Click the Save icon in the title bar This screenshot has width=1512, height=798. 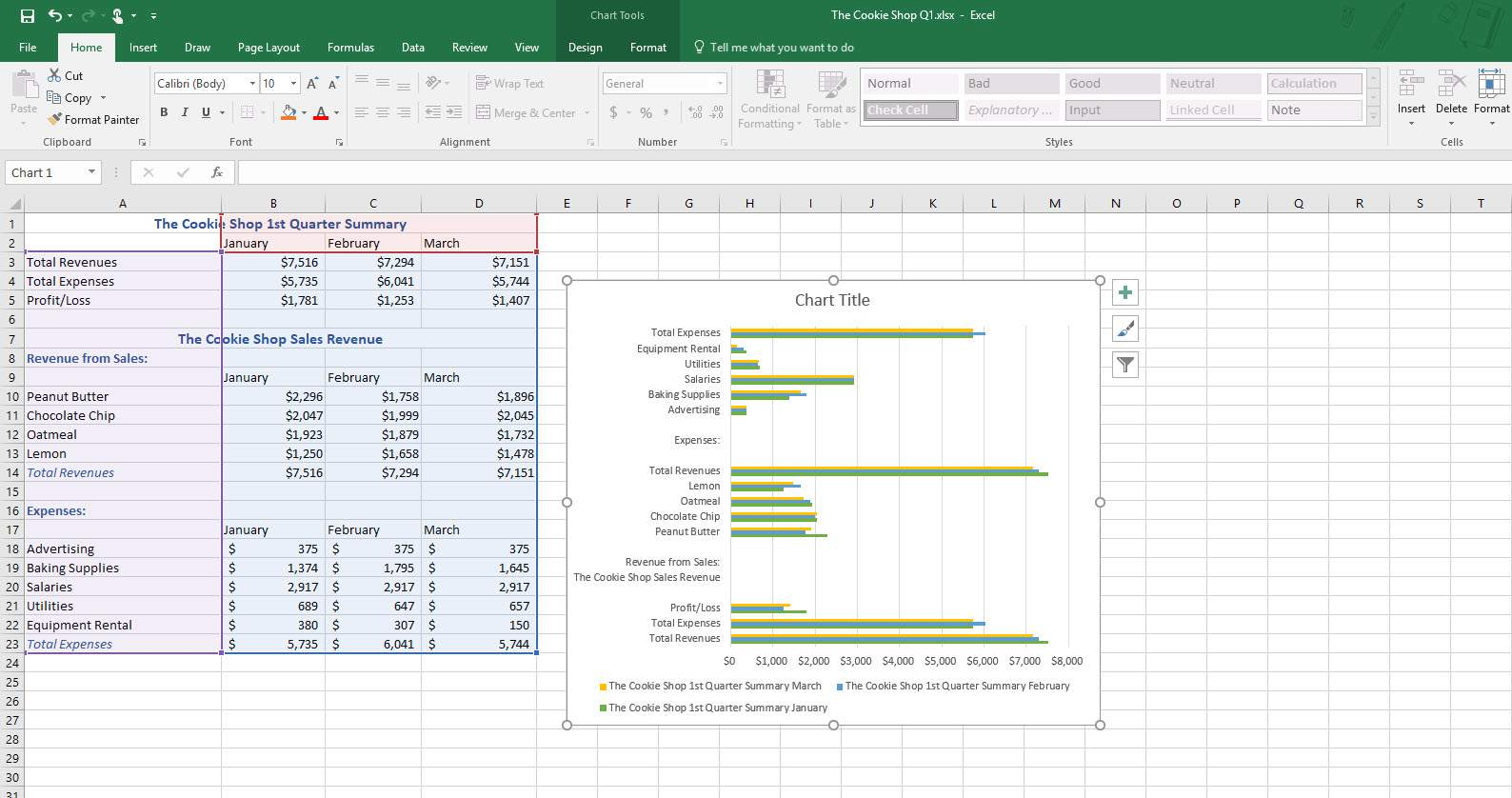click(x=28, y=15)
